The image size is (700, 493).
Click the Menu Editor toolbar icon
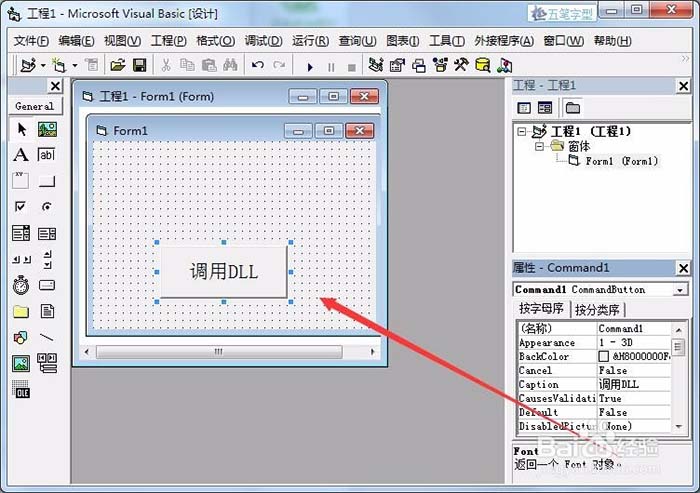[92, 66]
